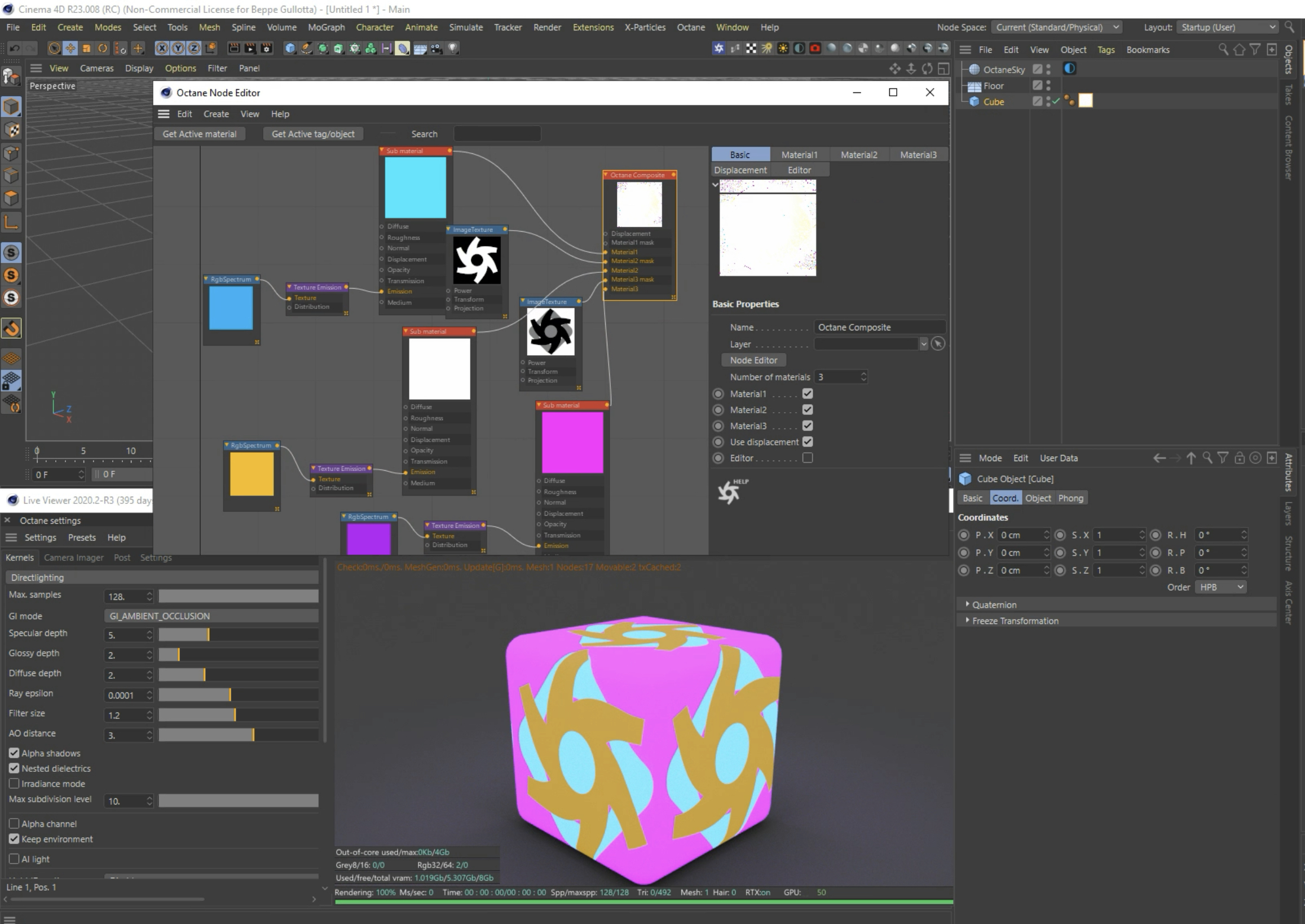
Task: Select the Floor object in Objects list
Action: (993, 86)
